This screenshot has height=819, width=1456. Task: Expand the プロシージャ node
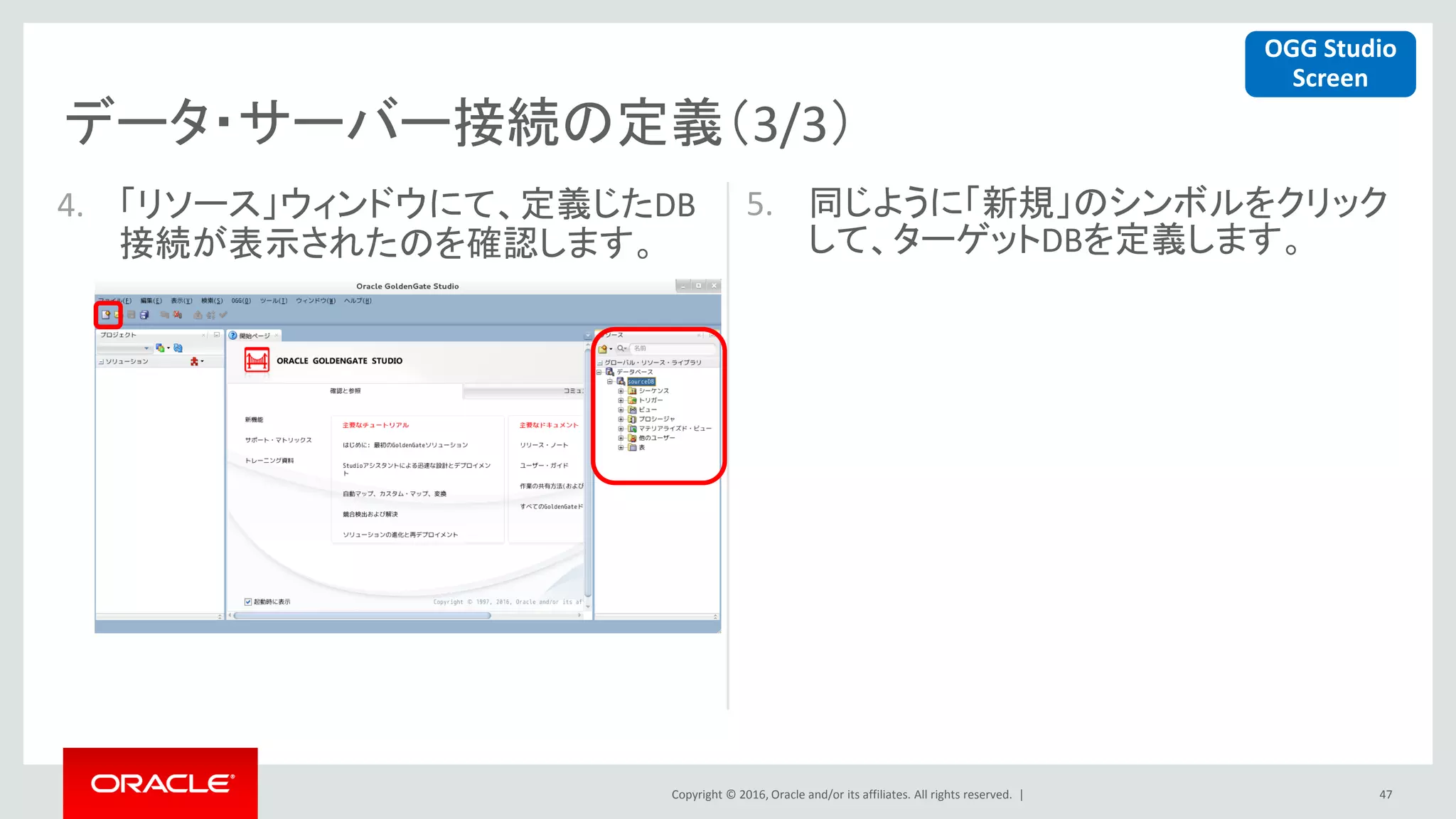click(x=621, y=419)
